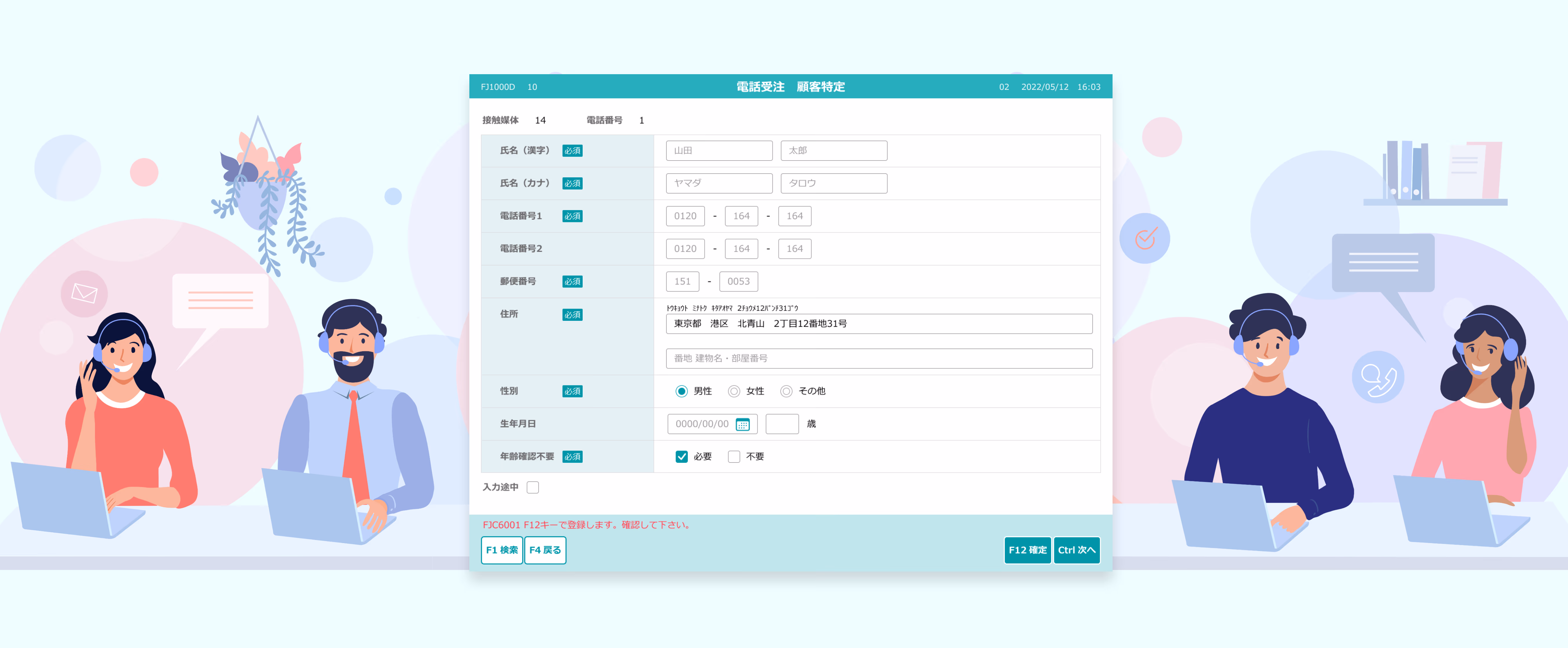Focus the 山田 surname kanji field

point(719,150)
